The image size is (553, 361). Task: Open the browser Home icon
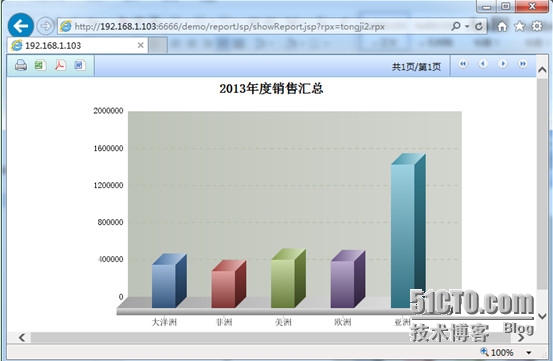tap(502, 26)
